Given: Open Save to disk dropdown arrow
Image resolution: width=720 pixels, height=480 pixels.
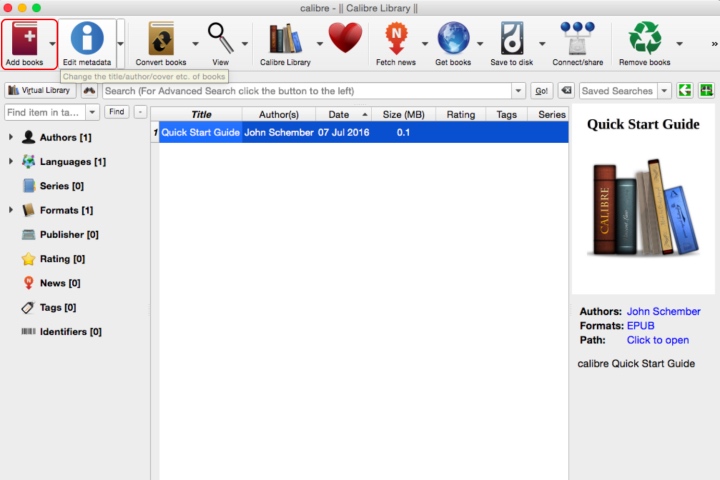Looking at the screenshot, I should (x=542, y=44).
